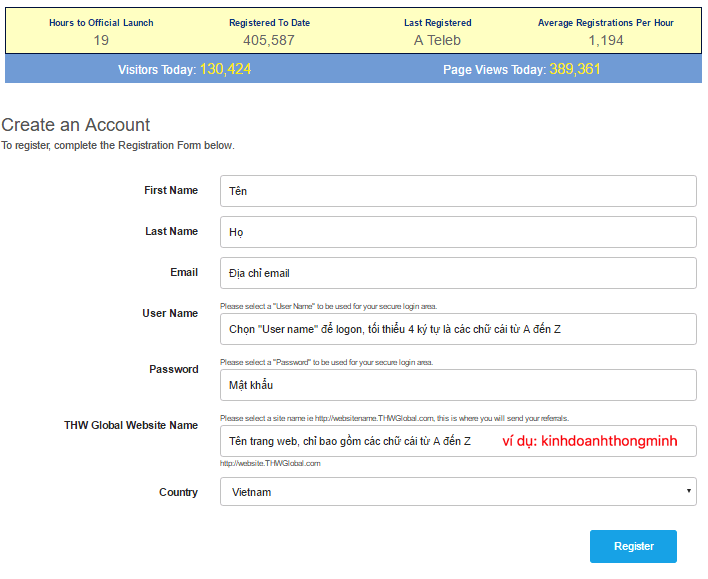Open the Country dropdown showing Vietnam
The width and height of the screenshot is (708, 579).
click(x=458, y=492)
